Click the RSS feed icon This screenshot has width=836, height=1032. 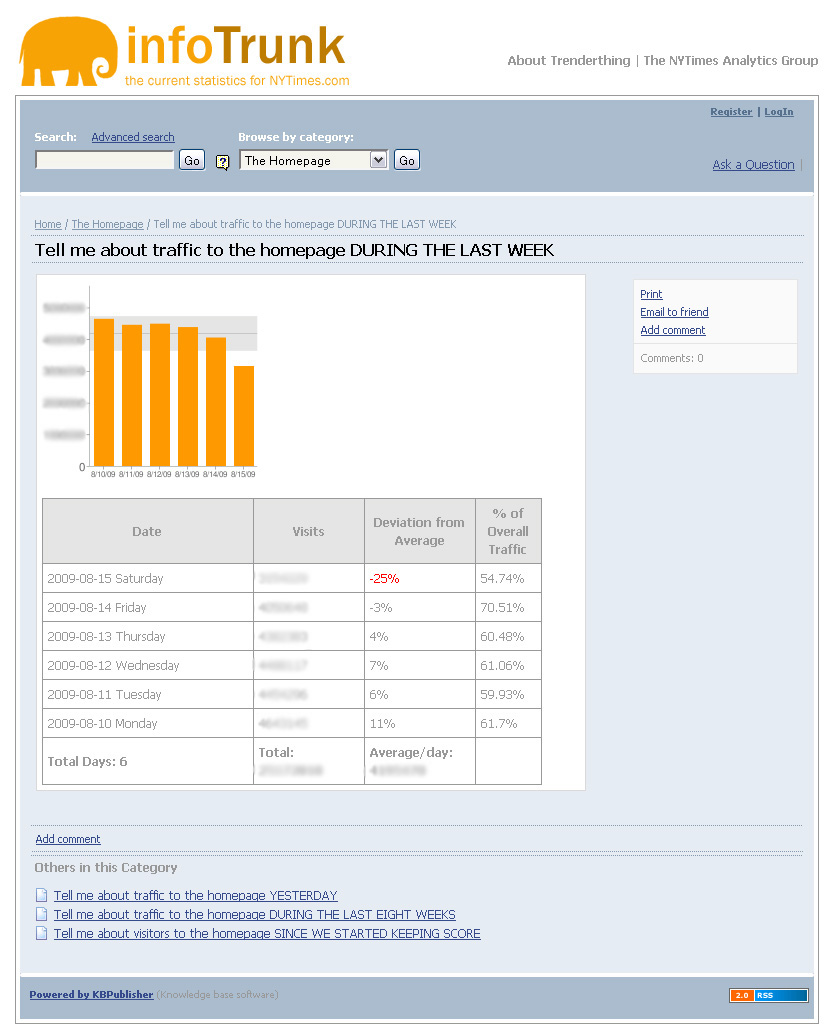[x=781, y=994]
